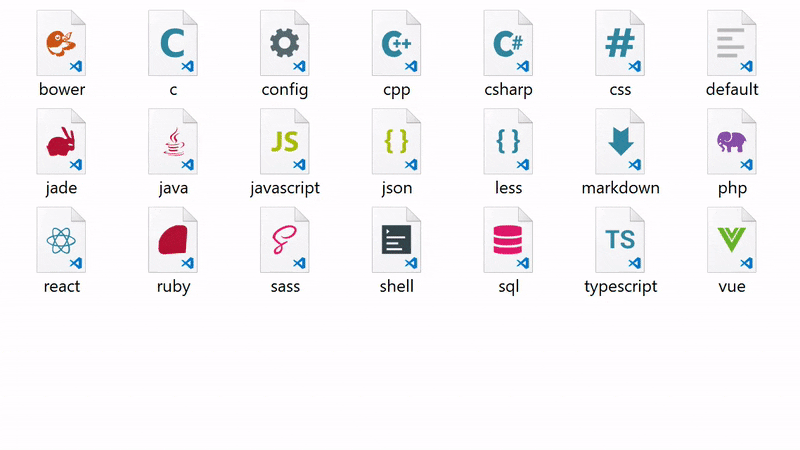Viewport: 800px width, 450px height.
Task: Click the shell terminal file icon
Action: coord(397,240)
